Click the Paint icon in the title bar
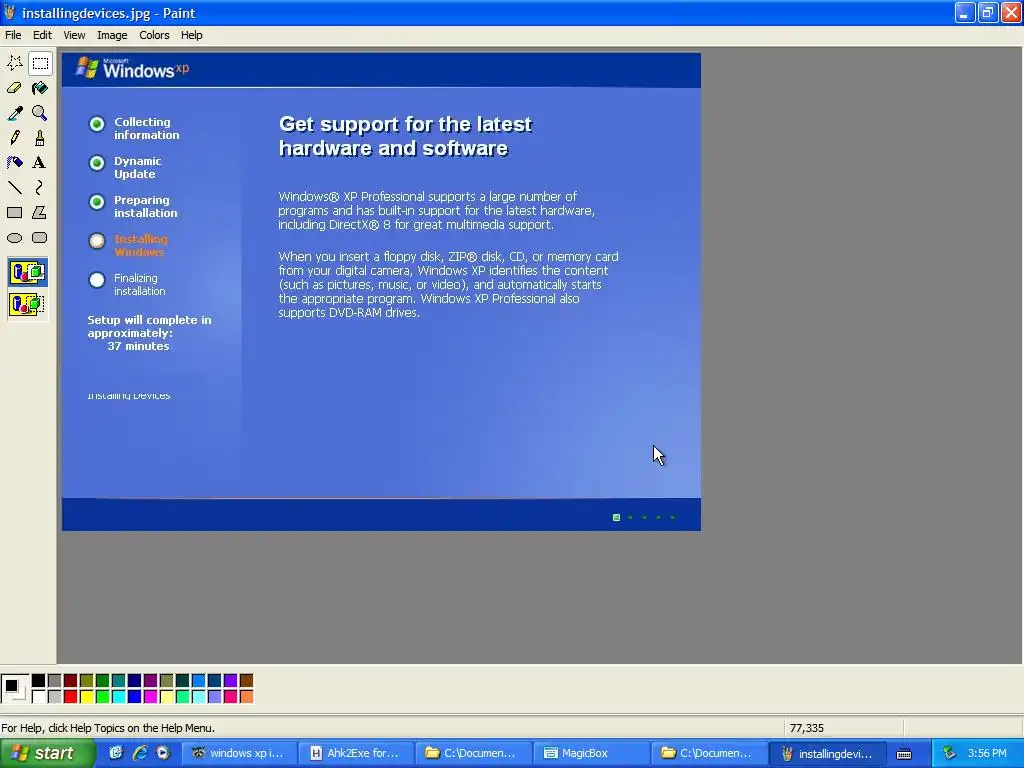Image resolution: width=1024 pixels, height=768 pixels. point(9,12)
